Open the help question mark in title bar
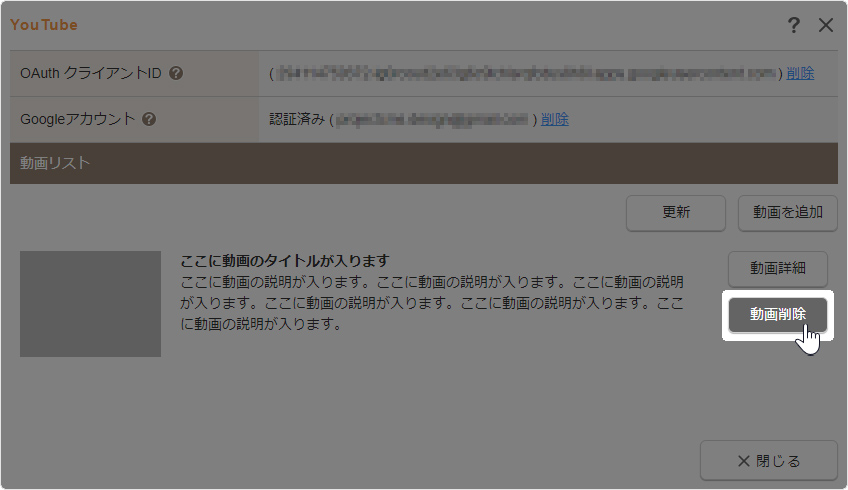The height and width of the screenshot is (490, 848). [793, 25]
